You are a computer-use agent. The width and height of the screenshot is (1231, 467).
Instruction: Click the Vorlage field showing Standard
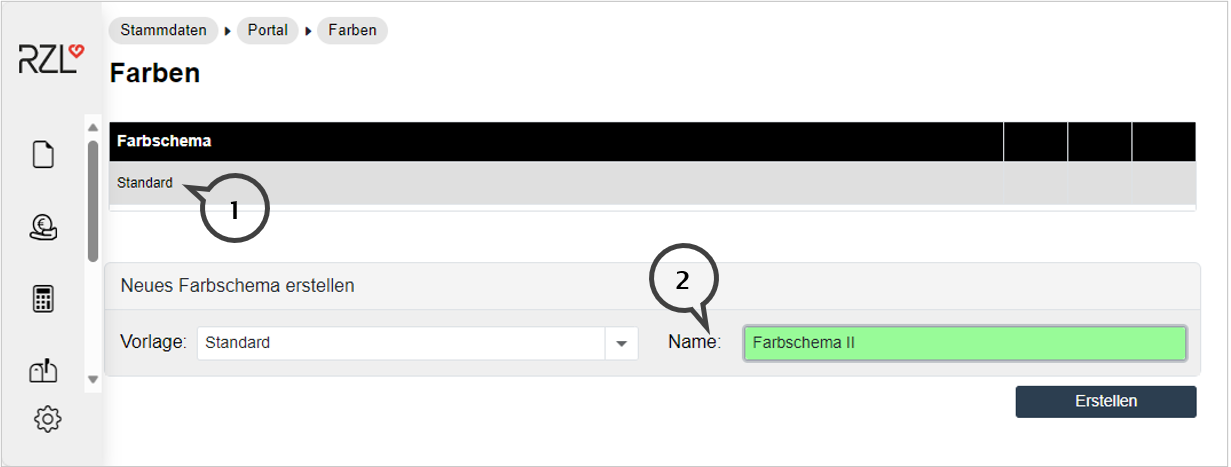[x=400, y=343]
